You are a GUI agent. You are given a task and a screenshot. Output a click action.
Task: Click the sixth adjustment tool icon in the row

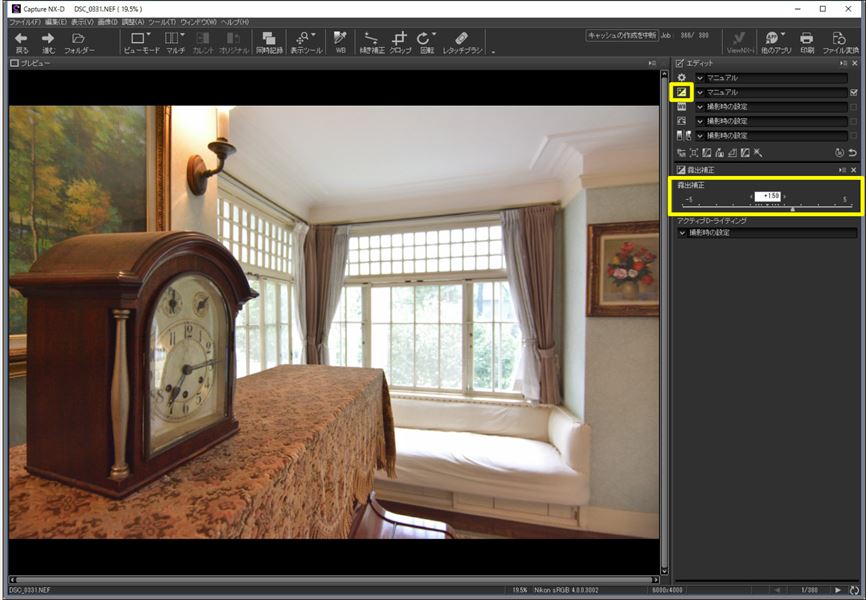pyautogui.click(x=745, y=153)
